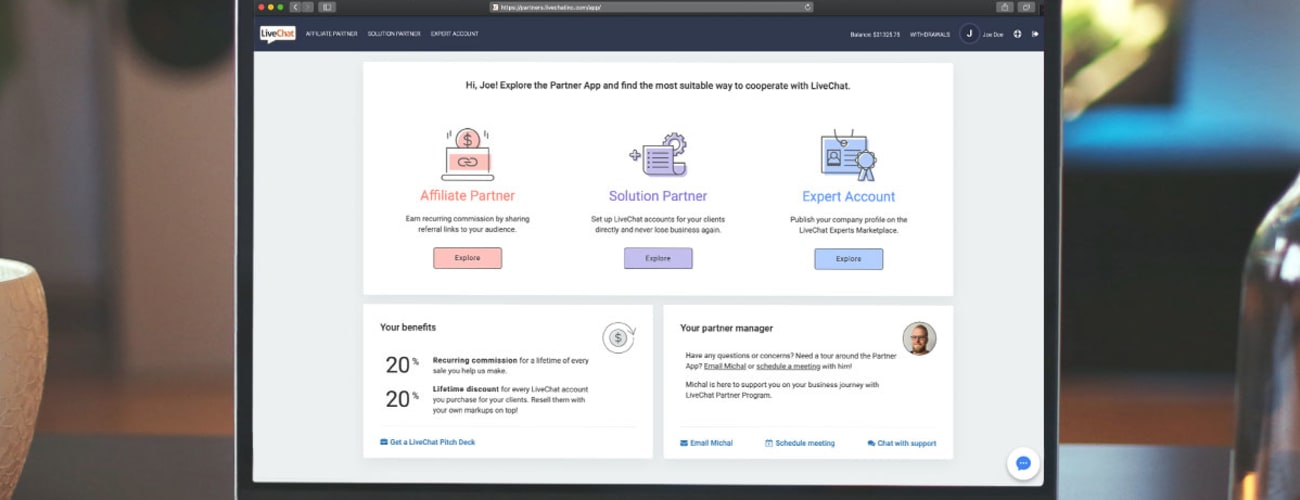Open the Expert Account nav item
This screenshot has width=1300, height=500.
455,34
